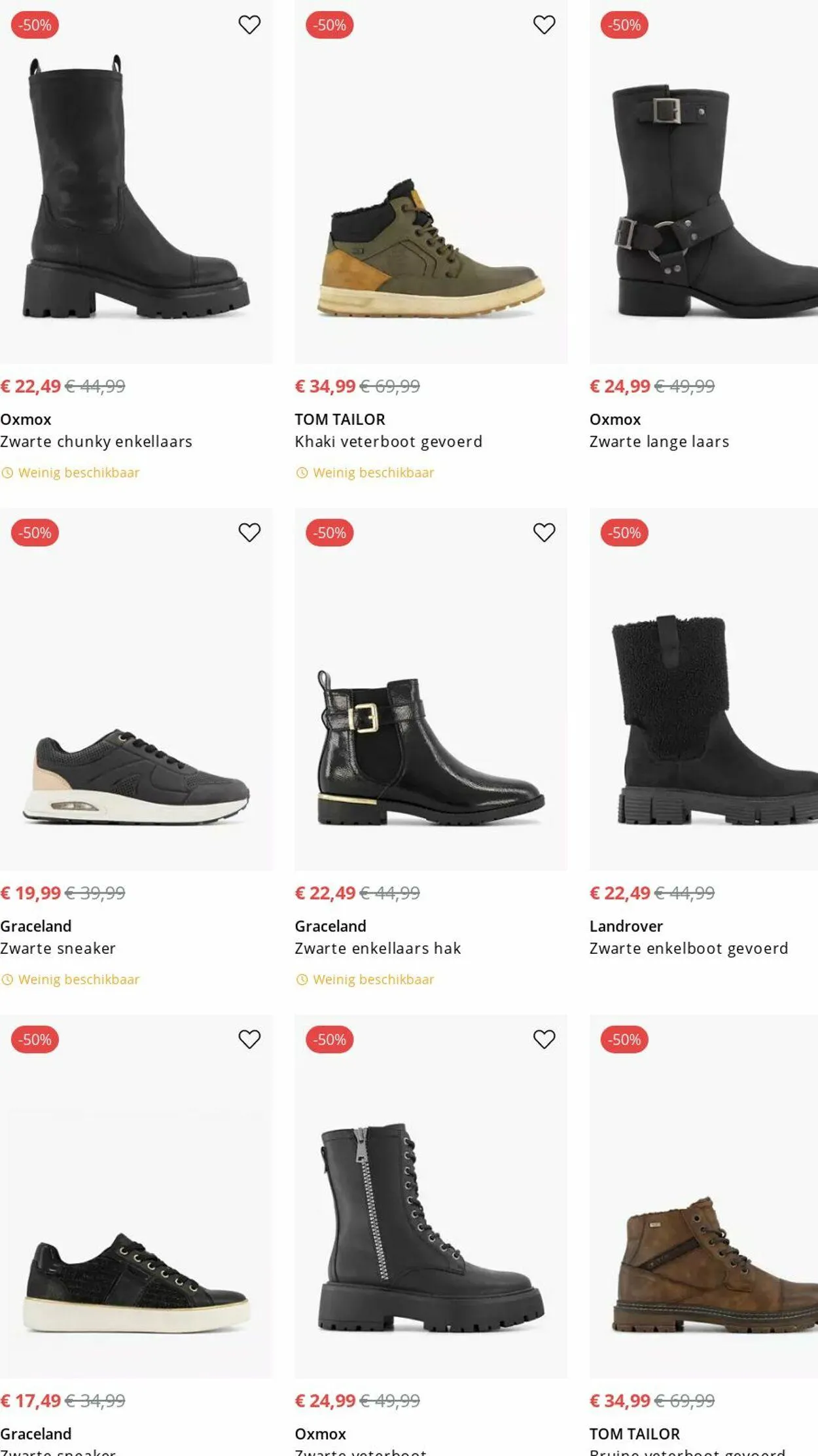
Task: Open Zwarte lange laars product link
Action: pos(659,442)
